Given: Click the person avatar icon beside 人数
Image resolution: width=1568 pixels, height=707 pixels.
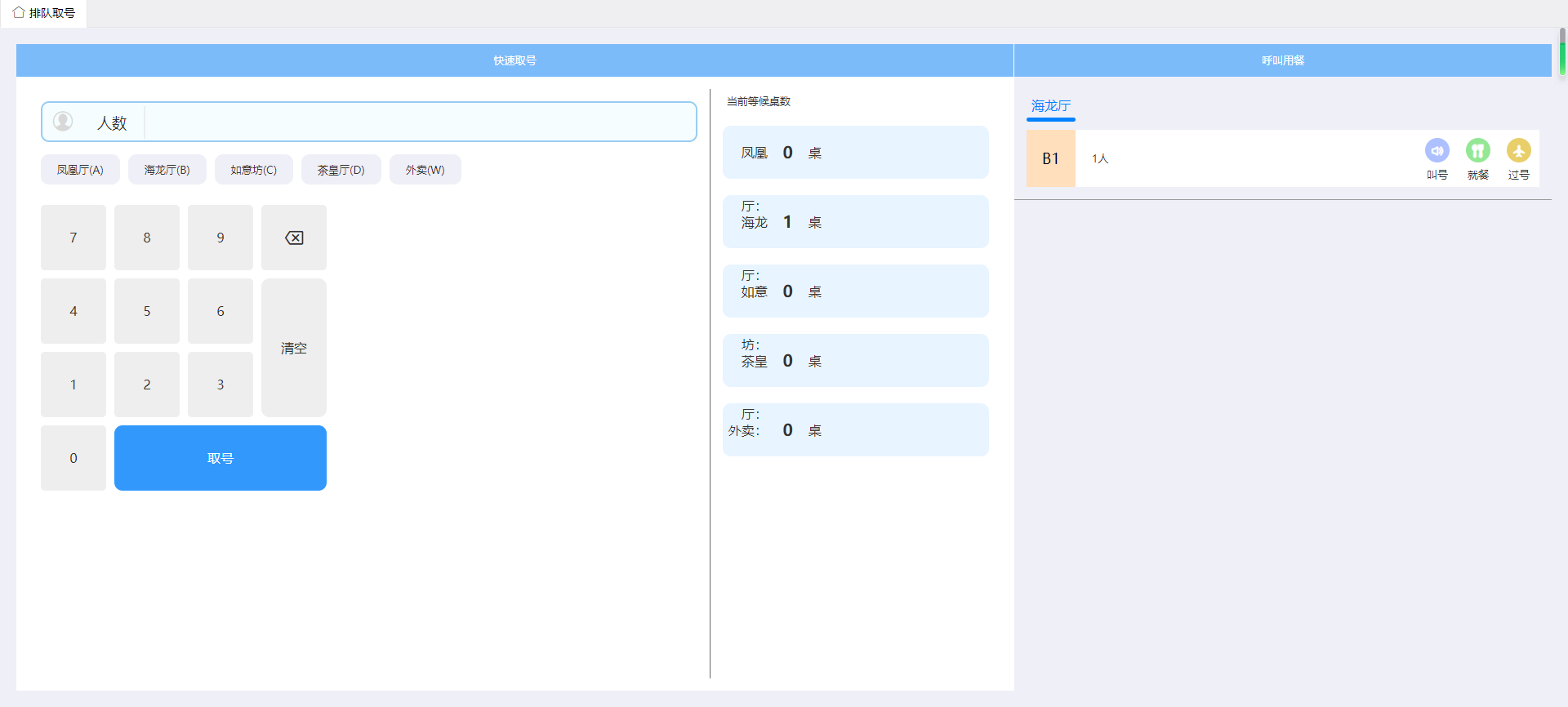Looking at the screenshot, I should click(x=63, y=122).
